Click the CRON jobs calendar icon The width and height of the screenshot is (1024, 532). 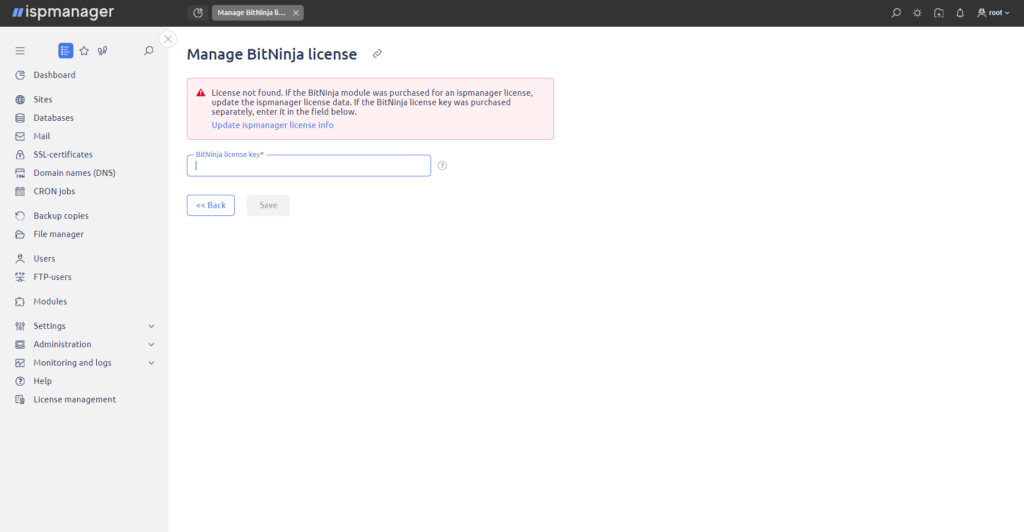point(20,191)
